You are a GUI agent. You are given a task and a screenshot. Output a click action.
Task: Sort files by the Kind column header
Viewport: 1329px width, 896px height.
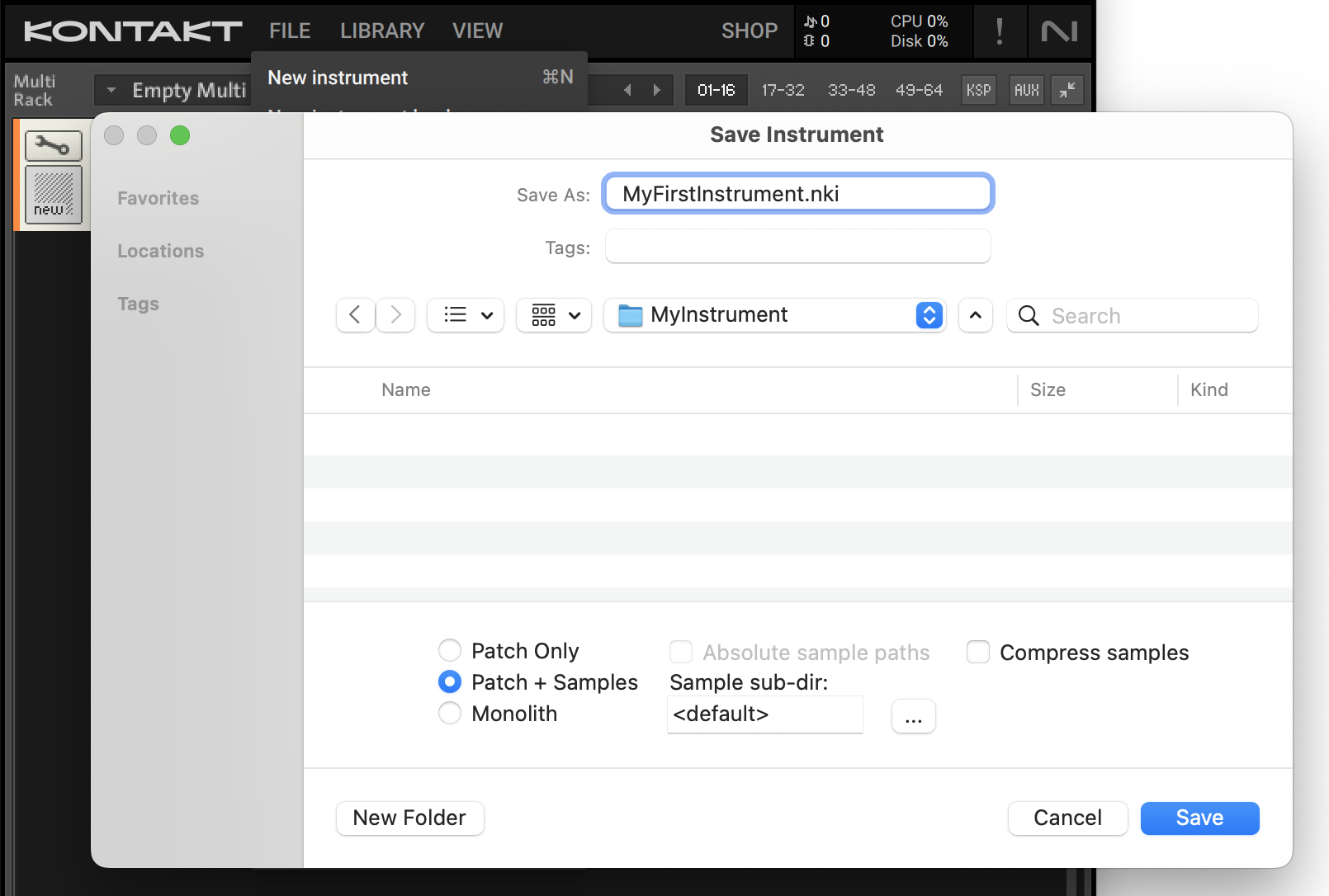[x=1208, y=389]
